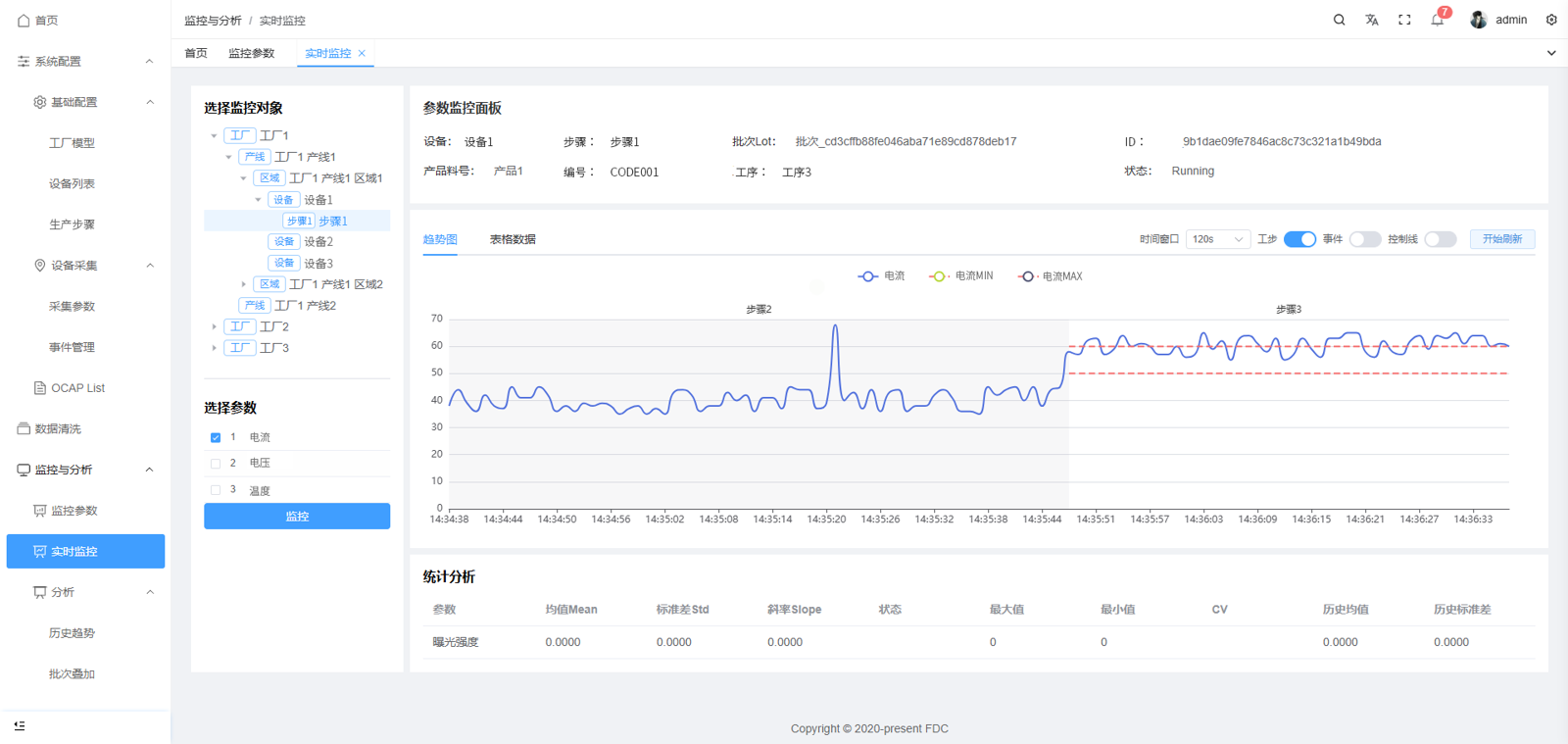This screenshot has width=1568, height=744.
Task: Open the search icon in header
Action: click(x=1339, y=20)
